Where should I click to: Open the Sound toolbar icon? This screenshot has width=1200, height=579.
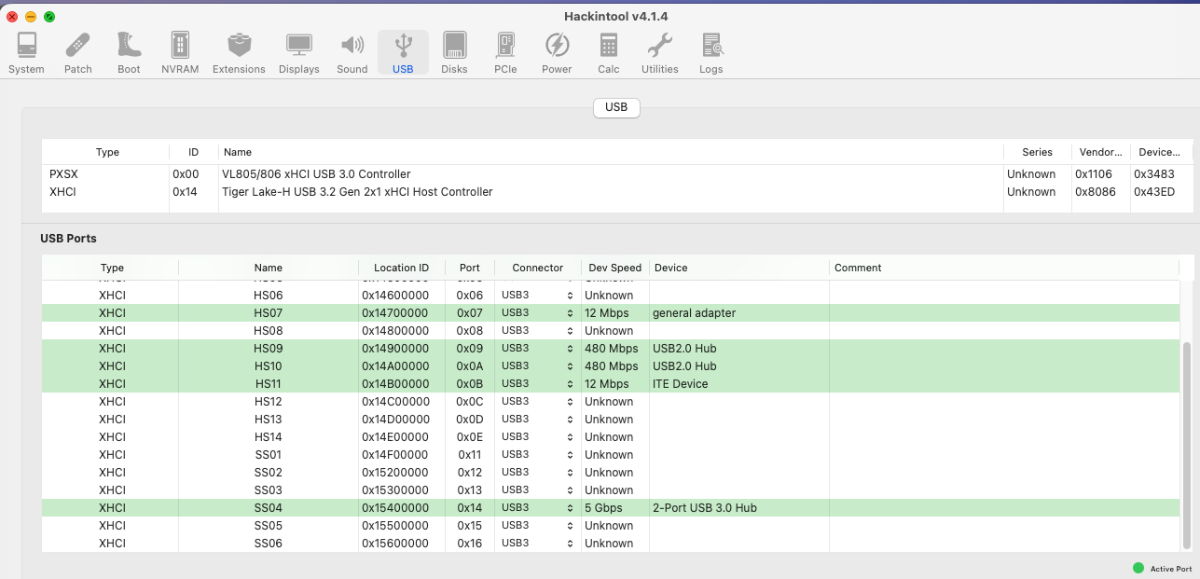(352, 52)
